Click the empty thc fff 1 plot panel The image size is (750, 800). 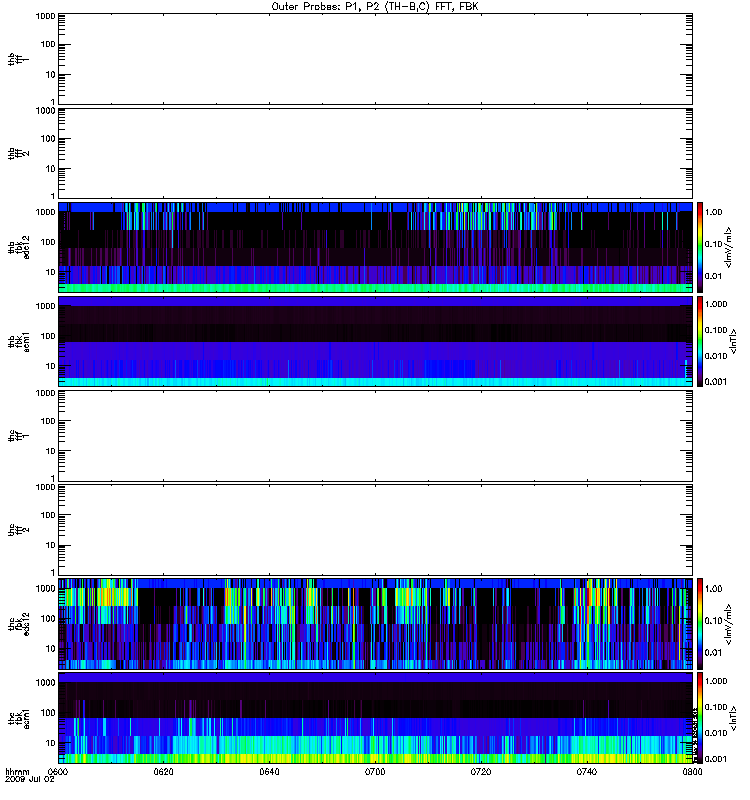tap(375, 436)
